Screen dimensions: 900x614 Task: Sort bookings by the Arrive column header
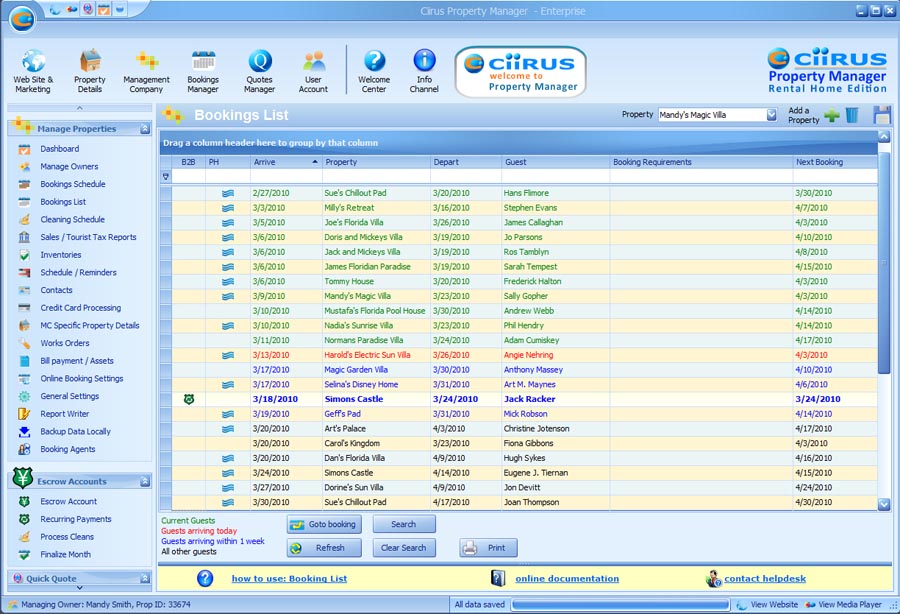pos(286,162)
